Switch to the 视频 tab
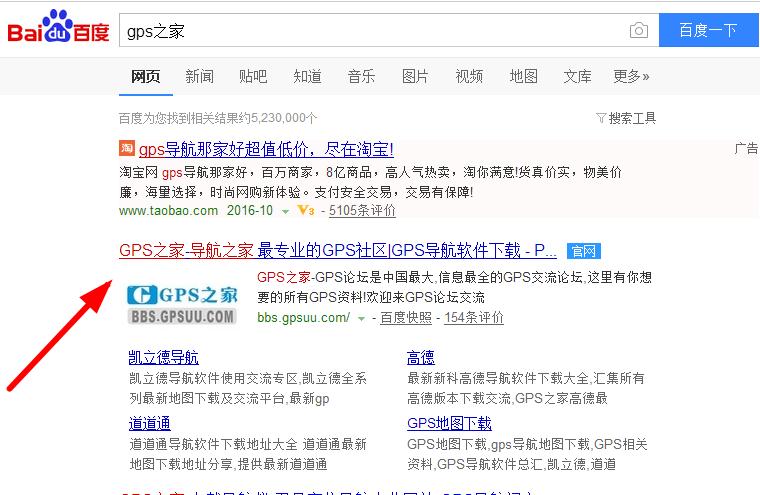This screenshot has height=495, width=760. [469, 77]
